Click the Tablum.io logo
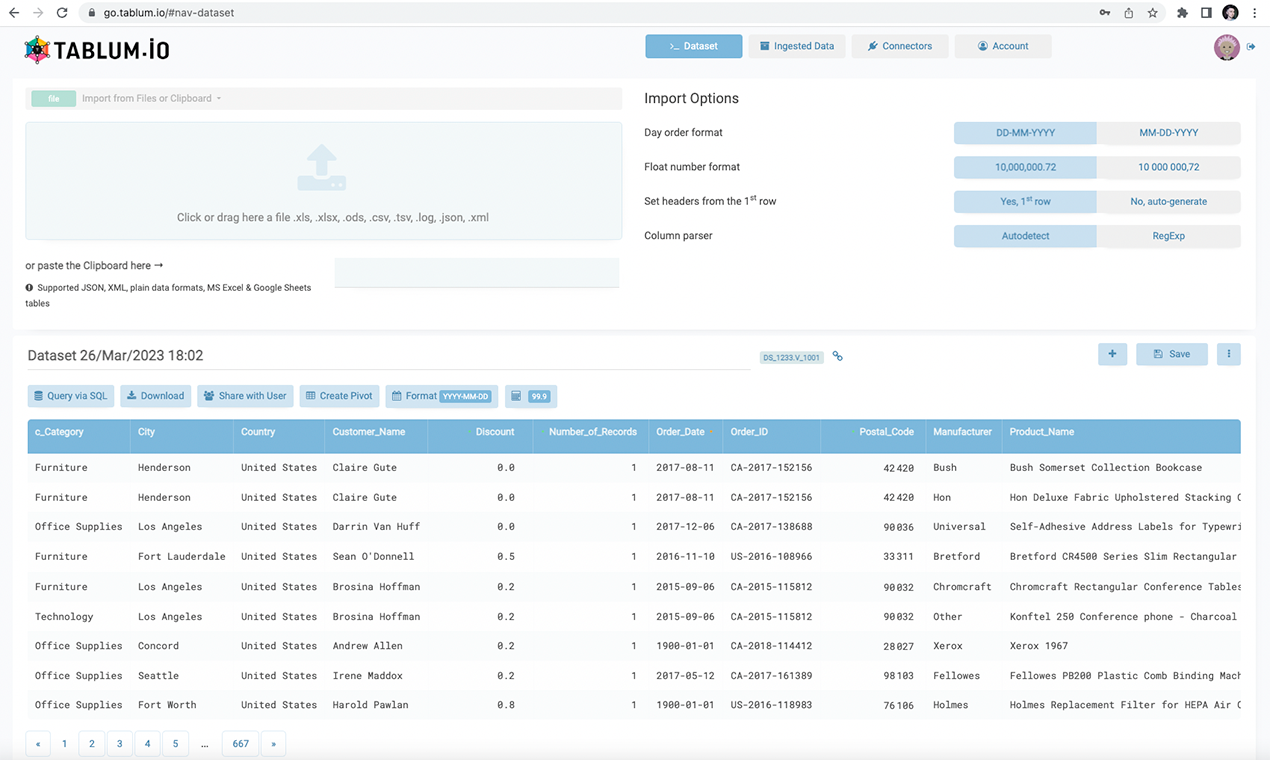This screenshot has height=760, width=1270. [x=96, y=50]
